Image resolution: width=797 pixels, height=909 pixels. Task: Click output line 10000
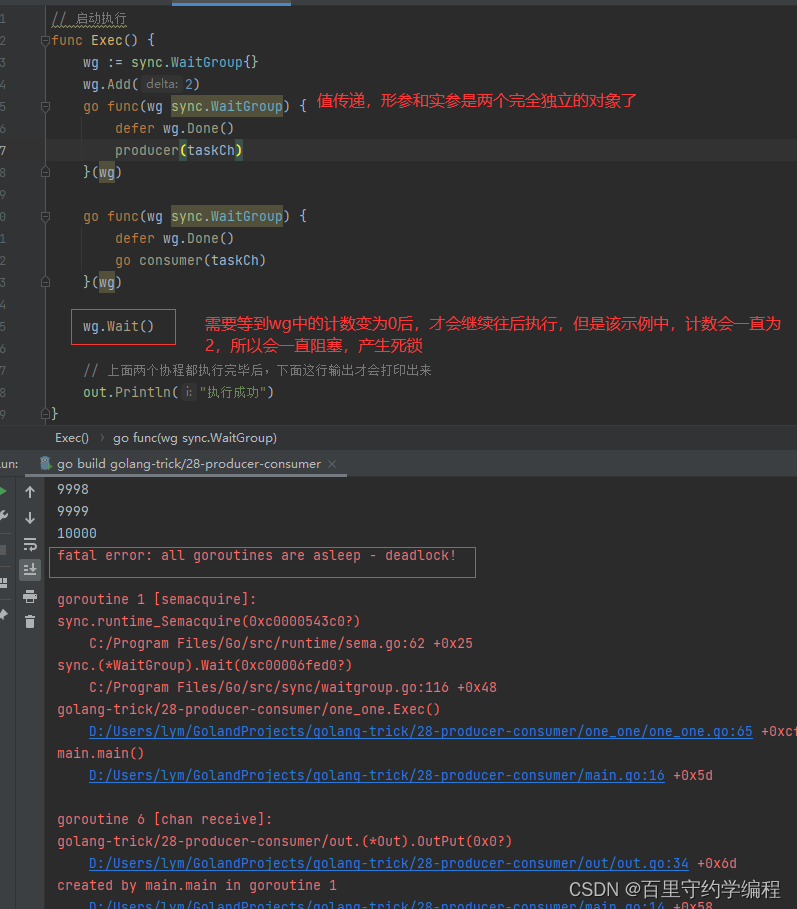point(77,534)
